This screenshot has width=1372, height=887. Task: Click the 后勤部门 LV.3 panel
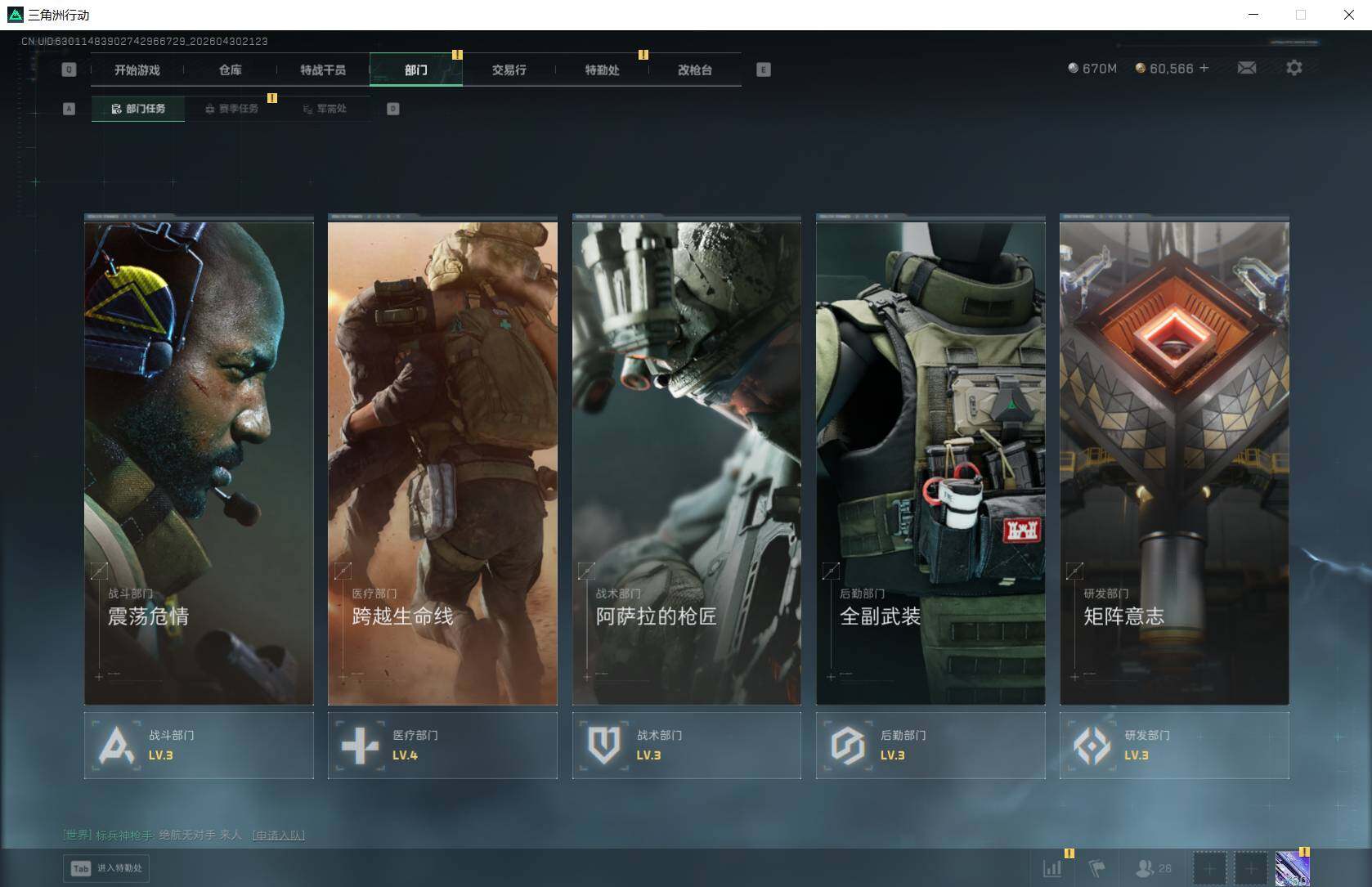coord(930,745)
